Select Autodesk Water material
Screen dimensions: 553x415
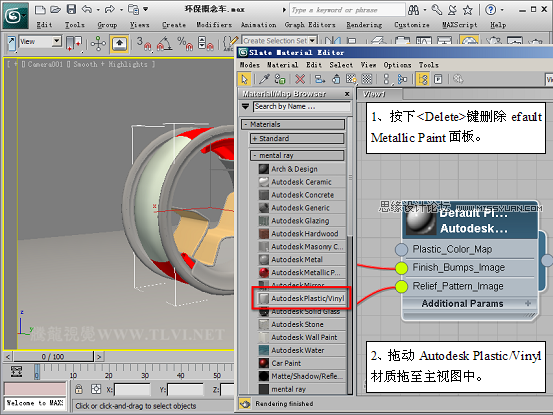coord(302,350)
